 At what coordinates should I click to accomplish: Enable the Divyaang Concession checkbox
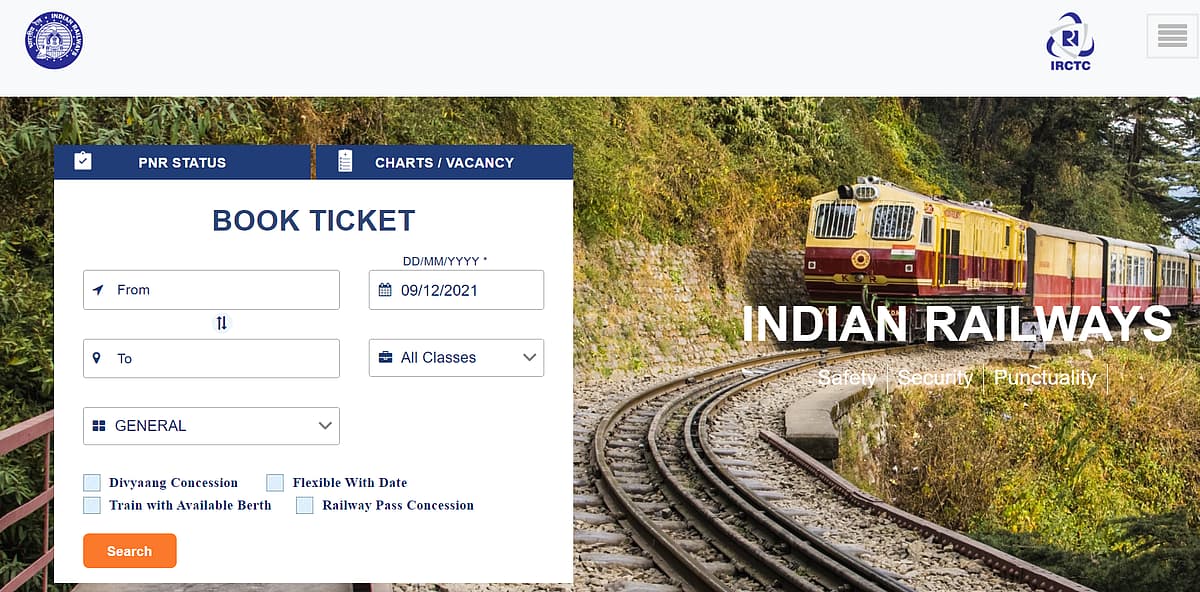[x=91, y=482]
